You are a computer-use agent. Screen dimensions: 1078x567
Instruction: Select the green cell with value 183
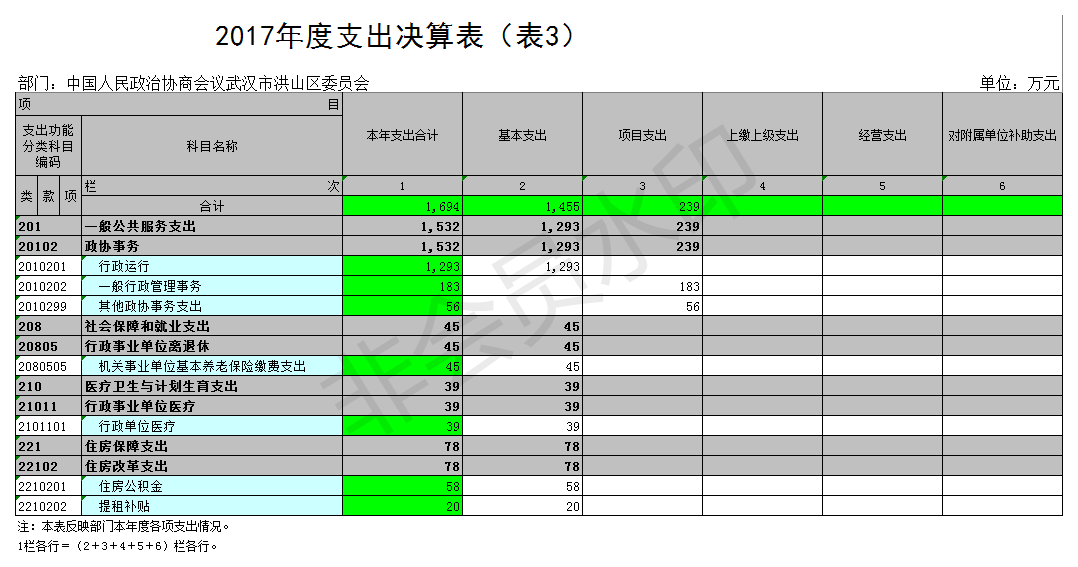(402, 286)
